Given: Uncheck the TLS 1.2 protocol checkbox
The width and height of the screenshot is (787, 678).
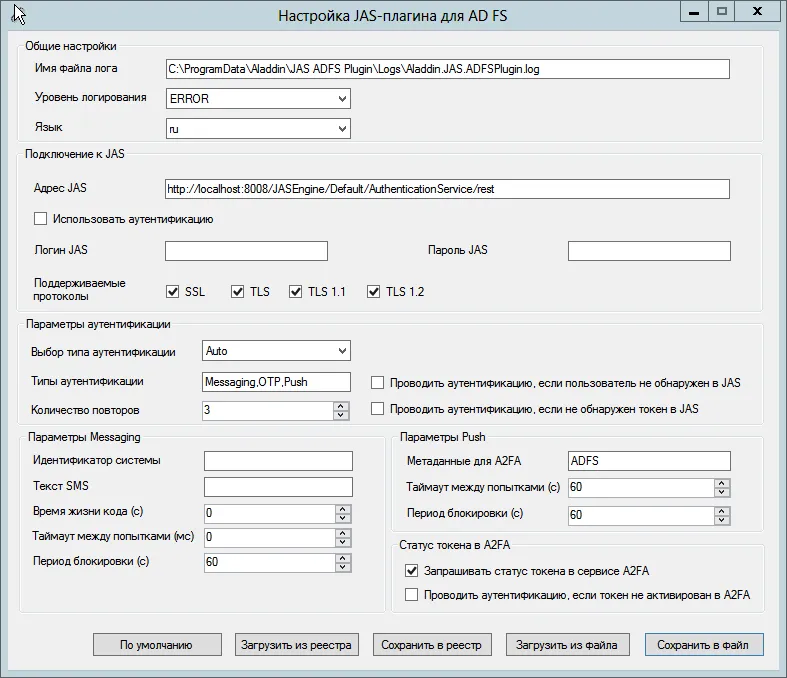Looking at the screenshot, I should point(373,292).
